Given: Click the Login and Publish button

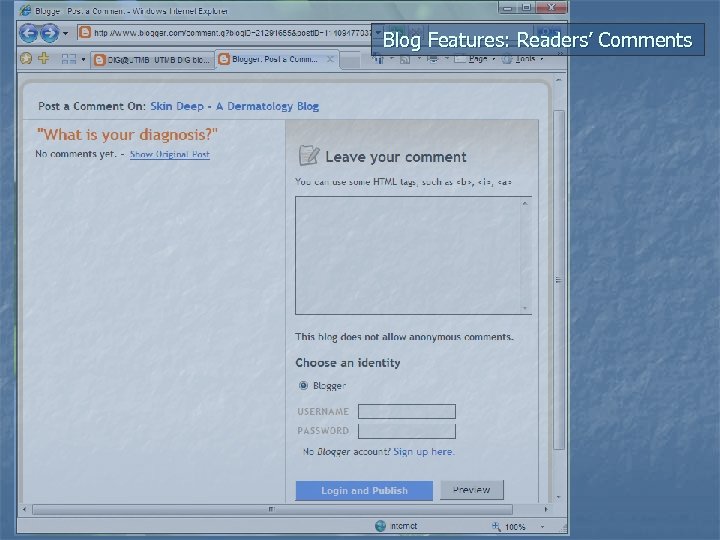Looking at the screenshot, I should 364,490.
